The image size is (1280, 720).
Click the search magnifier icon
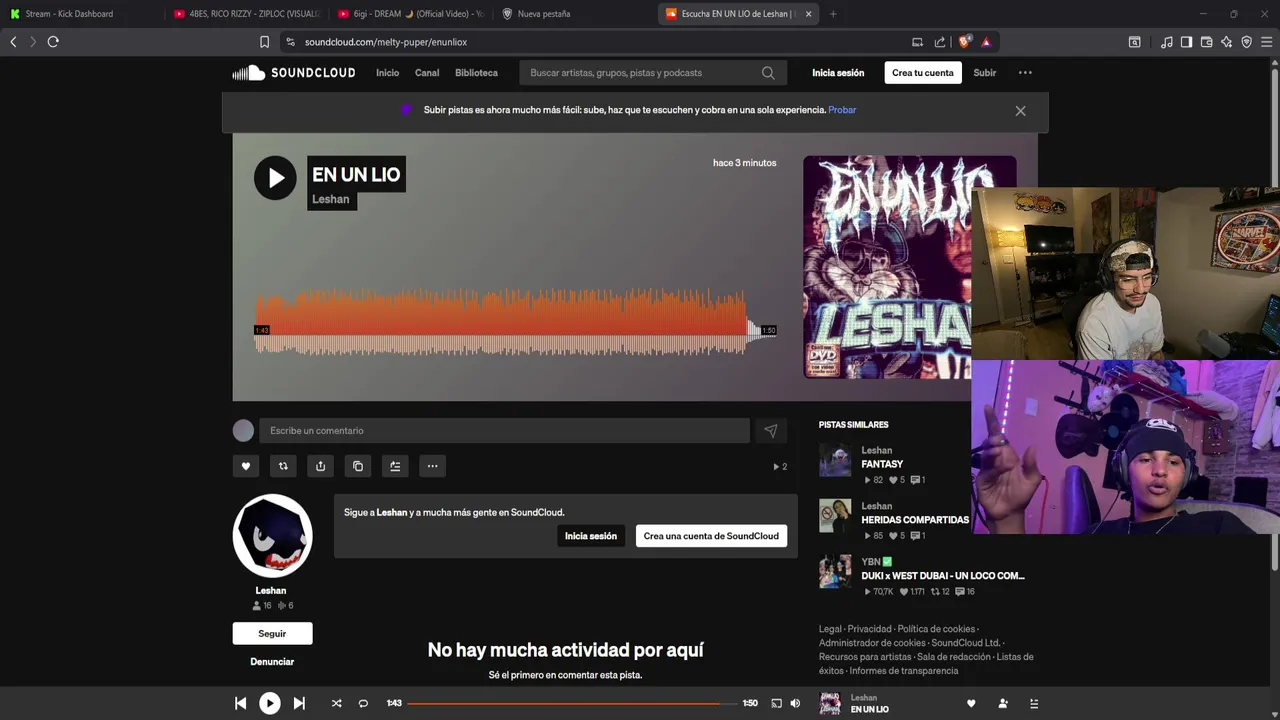(768, 73)
